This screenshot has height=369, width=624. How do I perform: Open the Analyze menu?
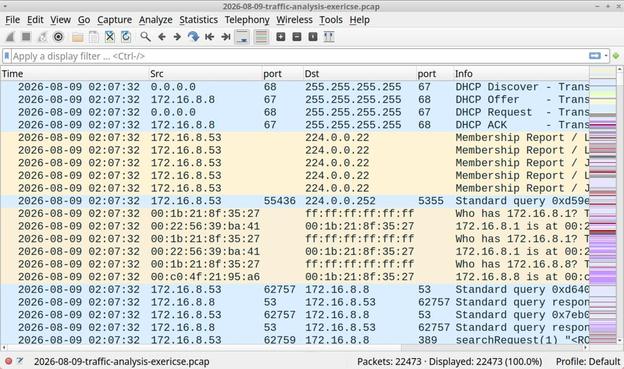pyautogui.click(x=156, y=20)
